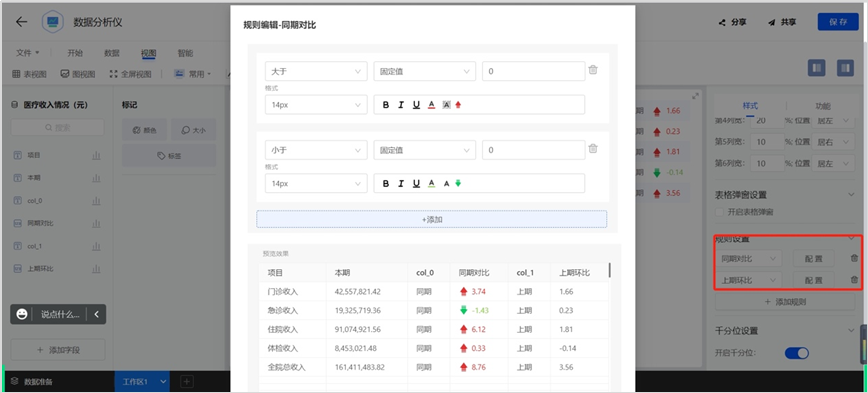Click the 表视图 toolbar item
This screenshot has height=393, width=868.
coord(29,74)
